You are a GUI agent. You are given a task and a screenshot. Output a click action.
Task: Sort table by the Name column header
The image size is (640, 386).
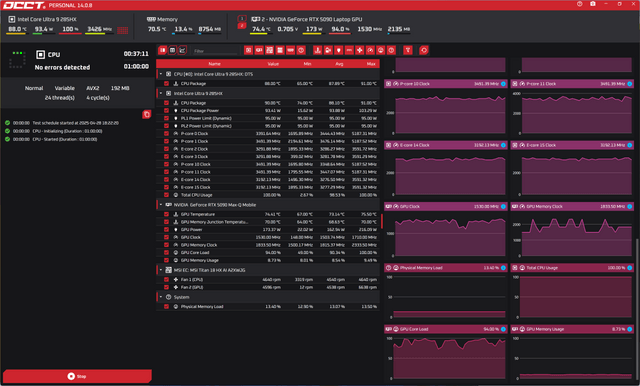[214, 64]
